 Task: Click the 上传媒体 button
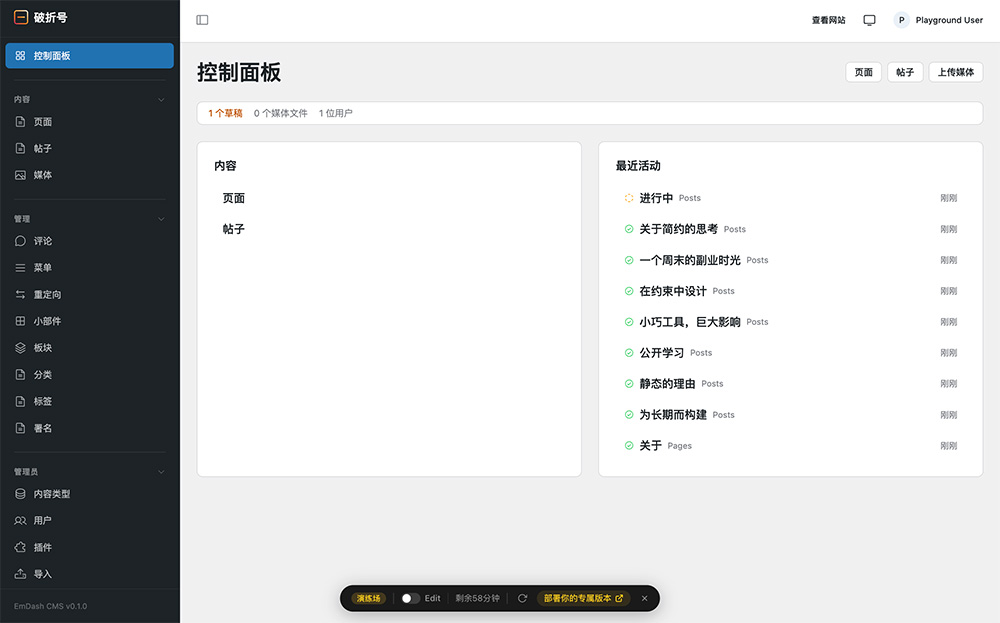955,71
